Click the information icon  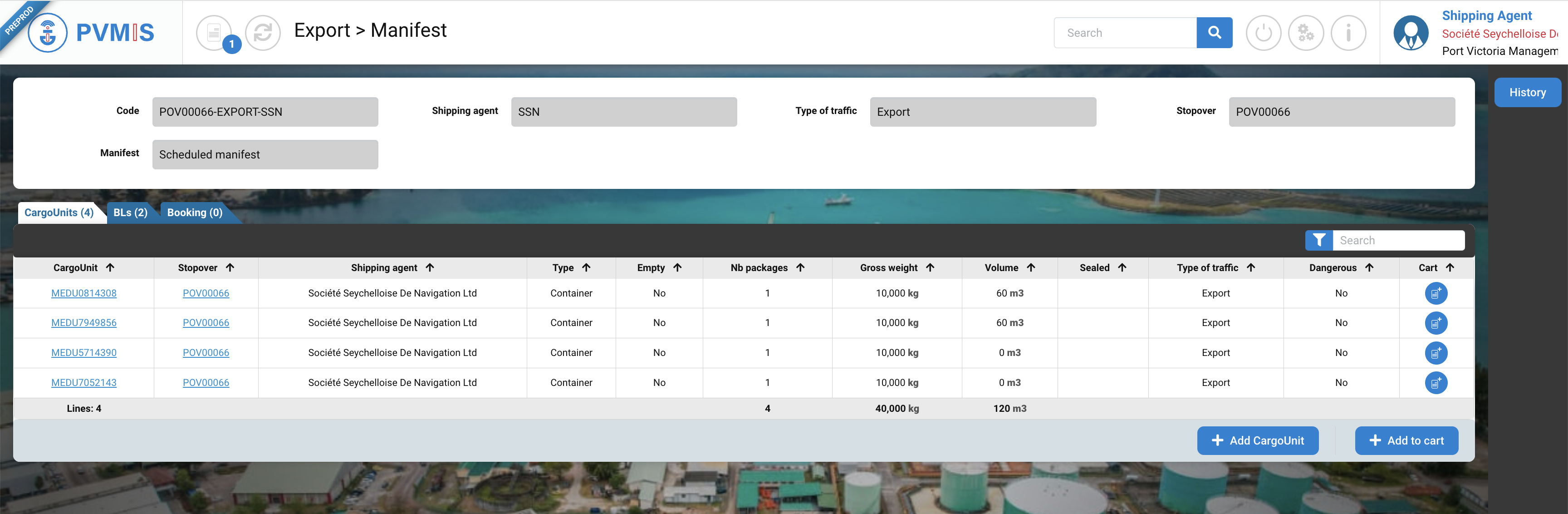[1348, 33]
